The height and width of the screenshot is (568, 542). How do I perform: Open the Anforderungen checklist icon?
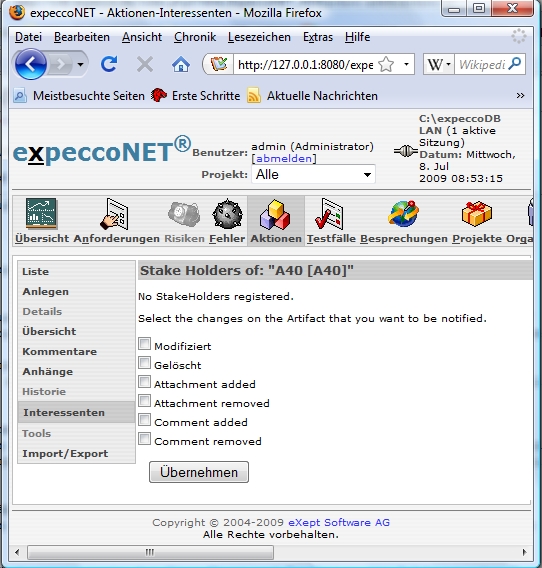(x=115, y=214)
